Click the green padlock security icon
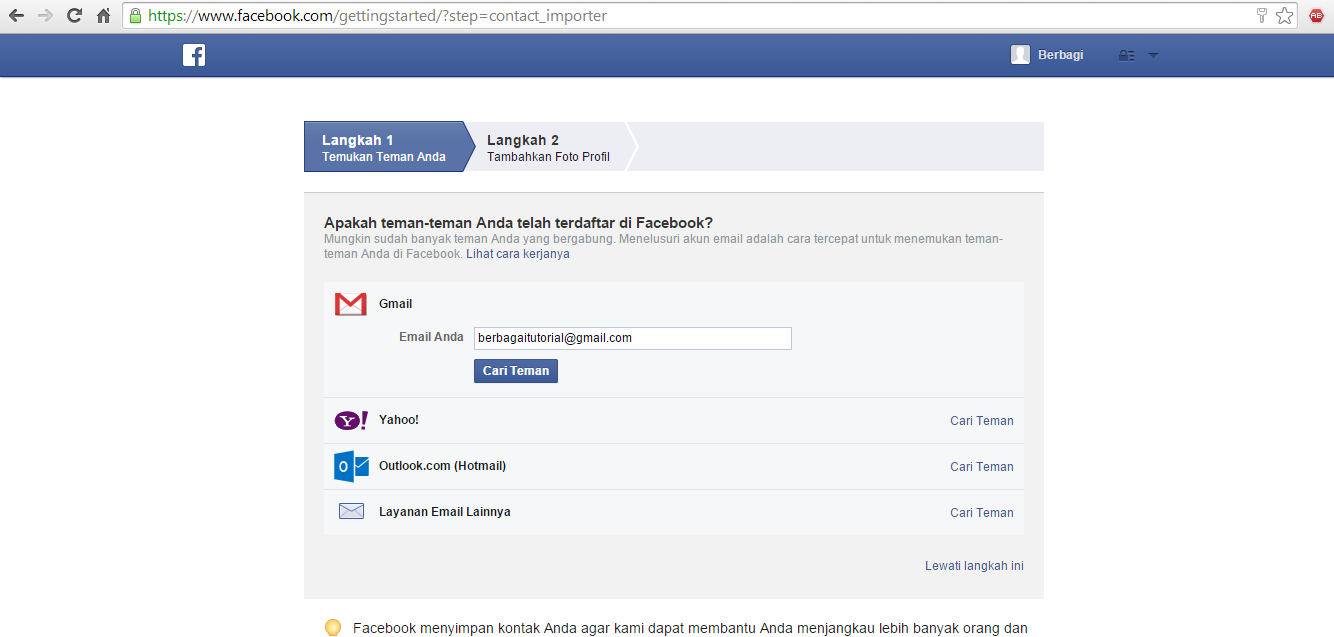Screen dimensions: 1334x637 [x=135, y=15]
